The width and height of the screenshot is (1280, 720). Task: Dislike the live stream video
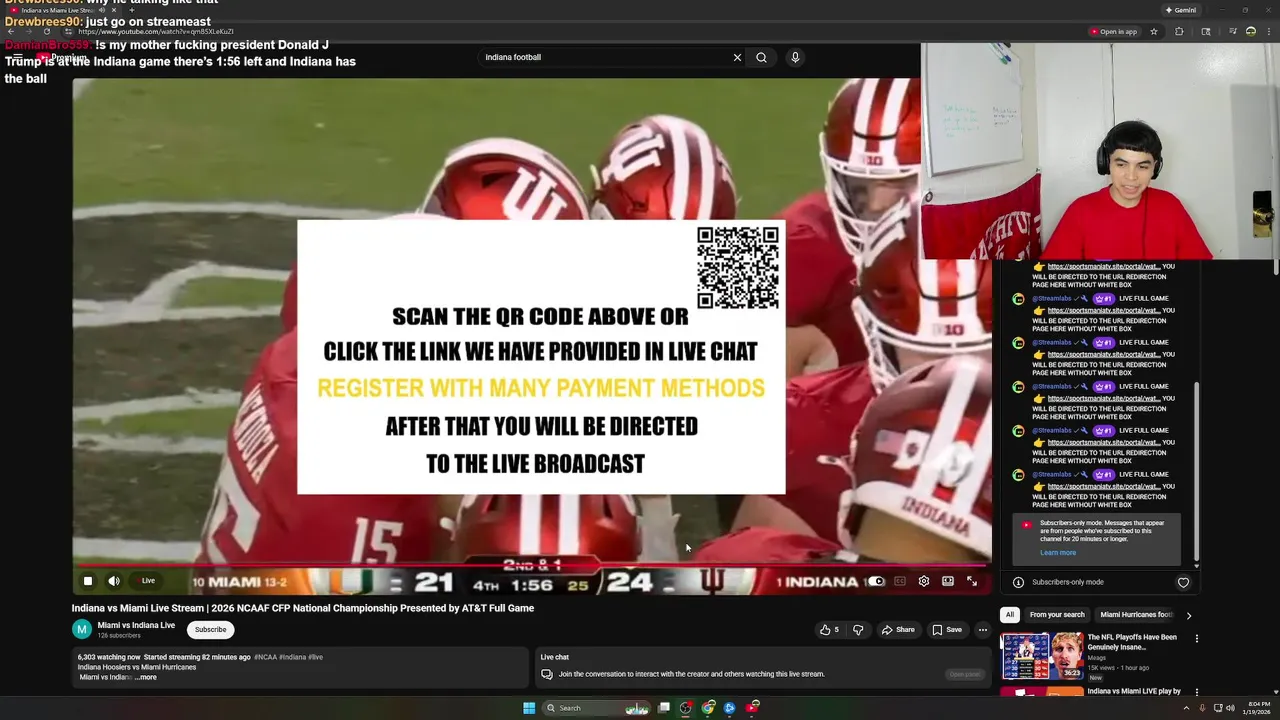click(858, 630)
